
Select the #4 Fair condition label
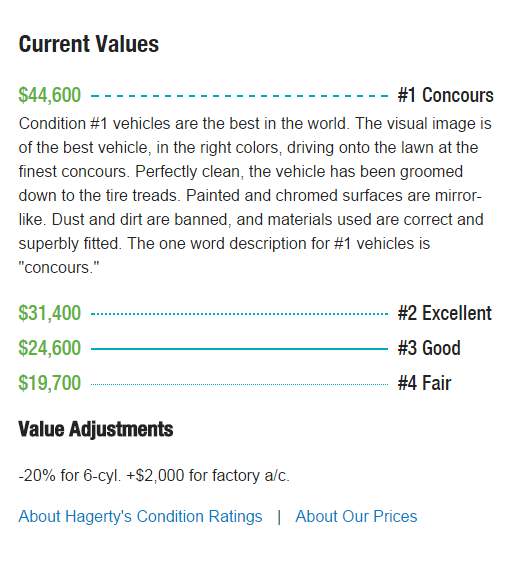[424, 383]
